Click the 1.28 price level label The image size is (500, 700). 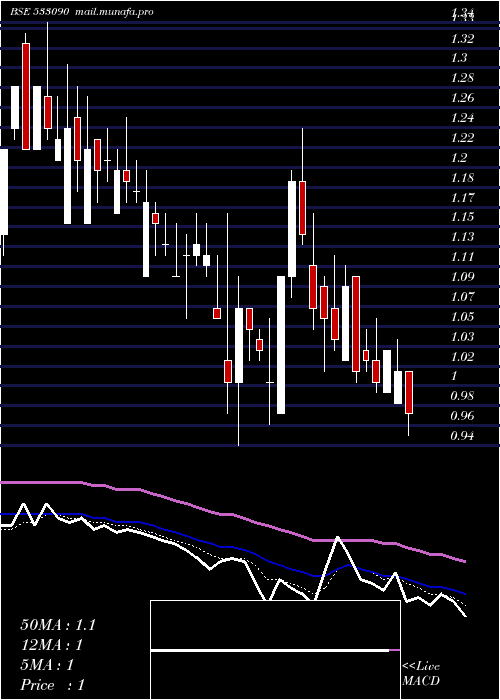tap(462, 78)
